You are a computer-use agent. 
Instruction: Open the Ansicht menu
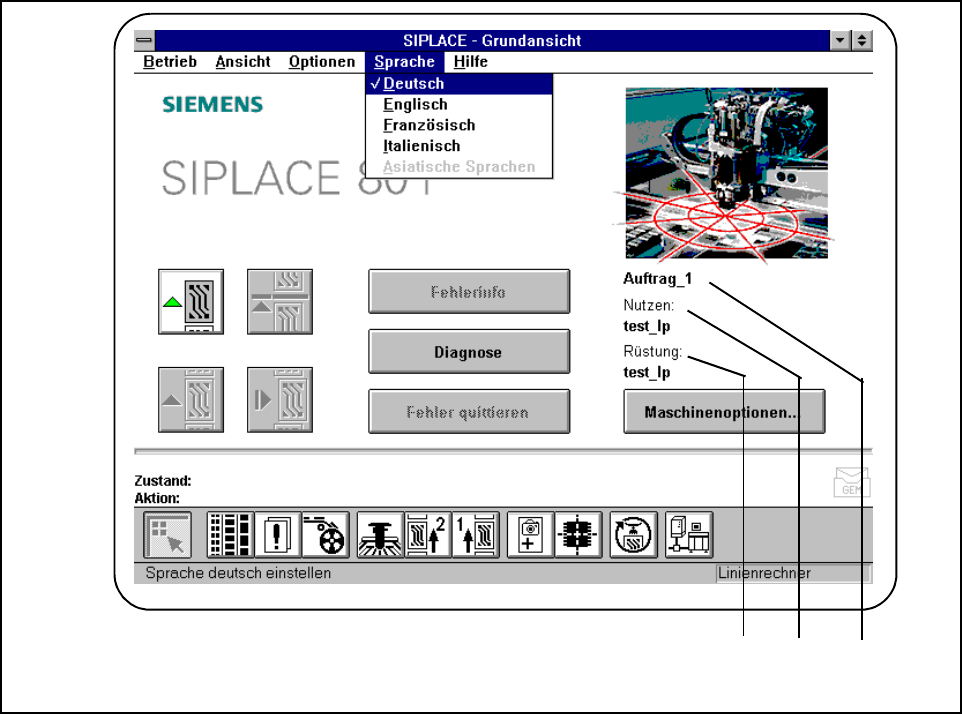(x=243, y=62)
